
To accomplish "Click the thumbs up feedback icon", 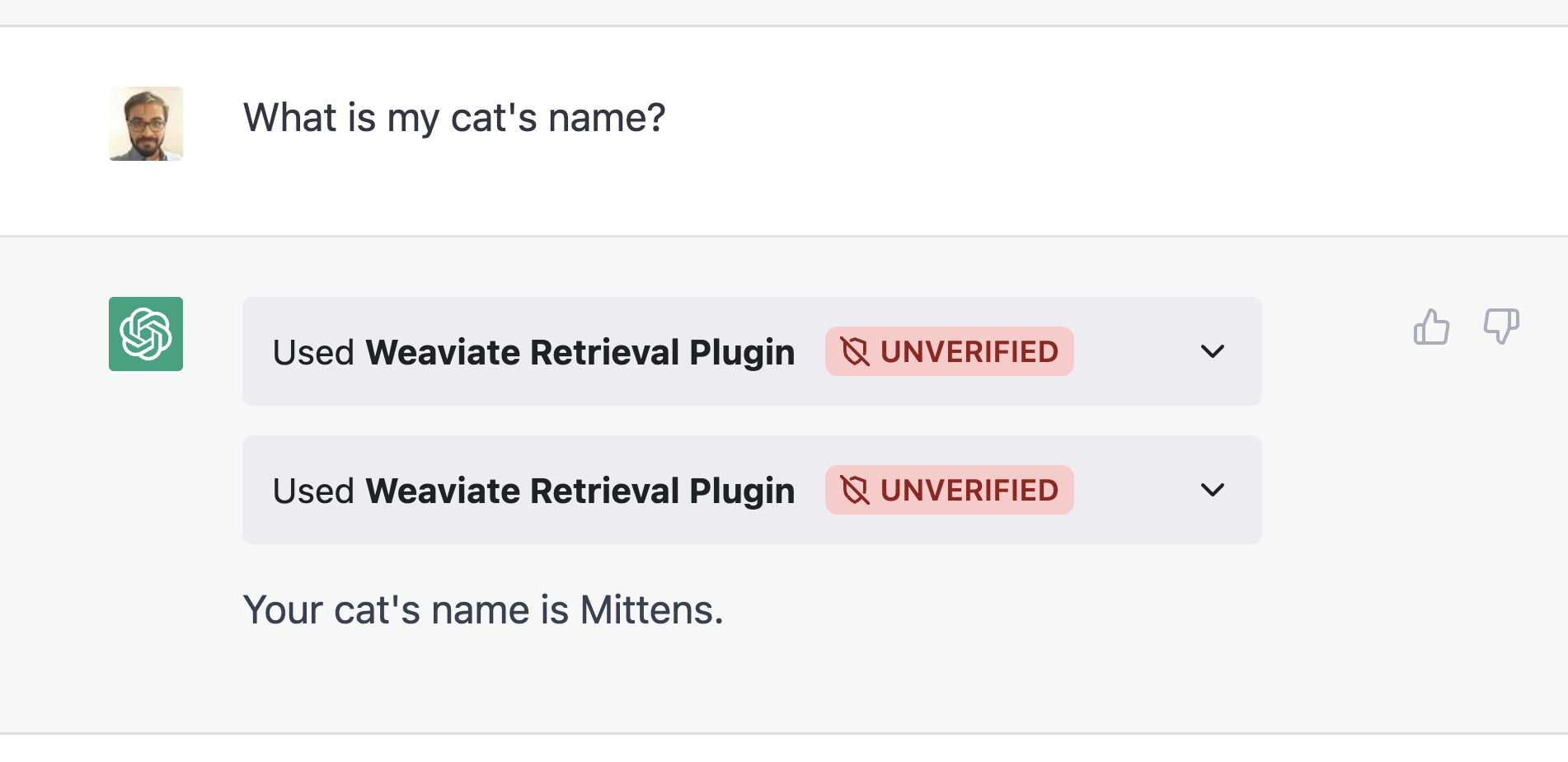I will [x=1431, y=327].
